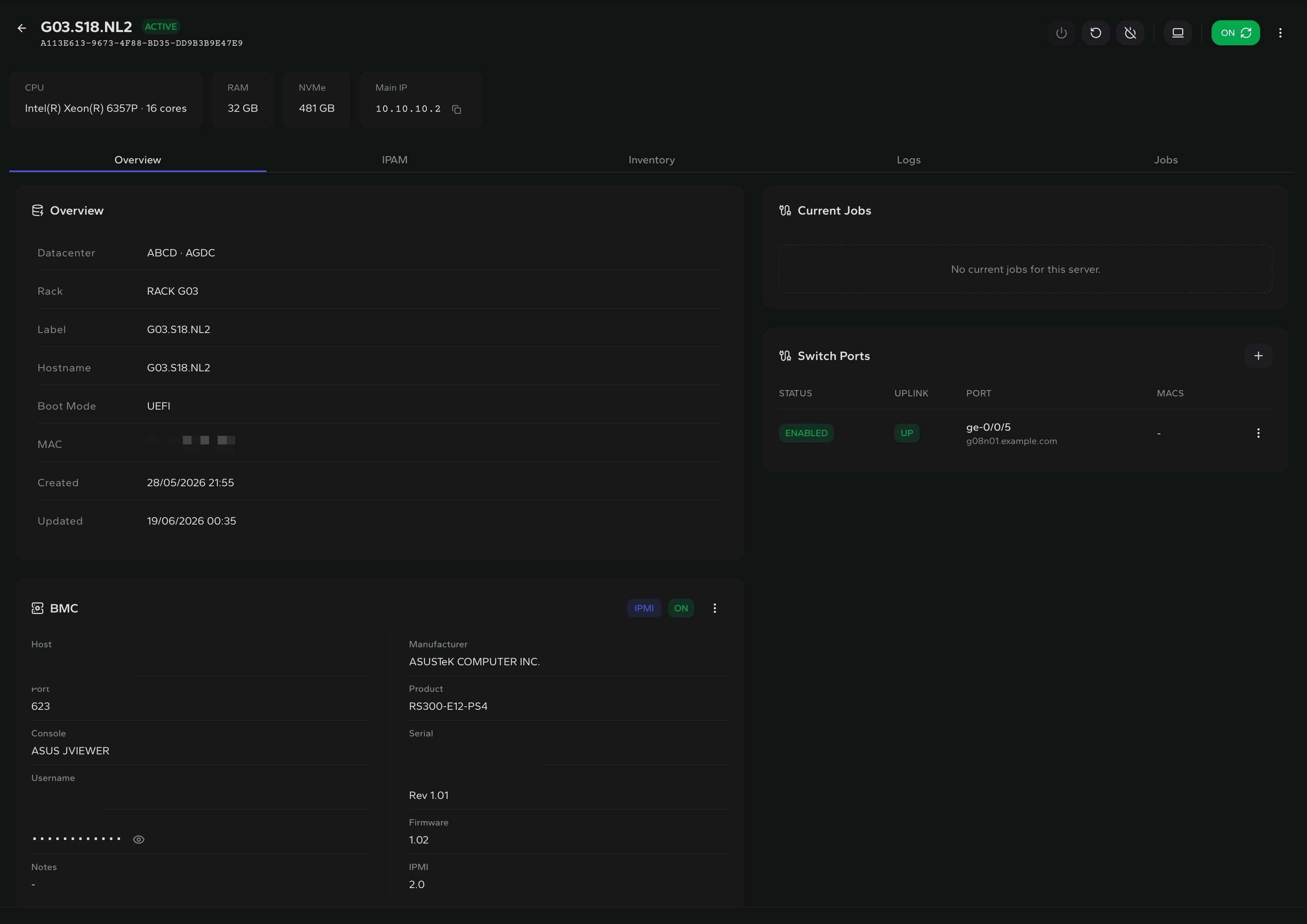The width and height of the screenshot is (1307, 924).
Task: Click the RAM 32 GB card
Action: 242,100
